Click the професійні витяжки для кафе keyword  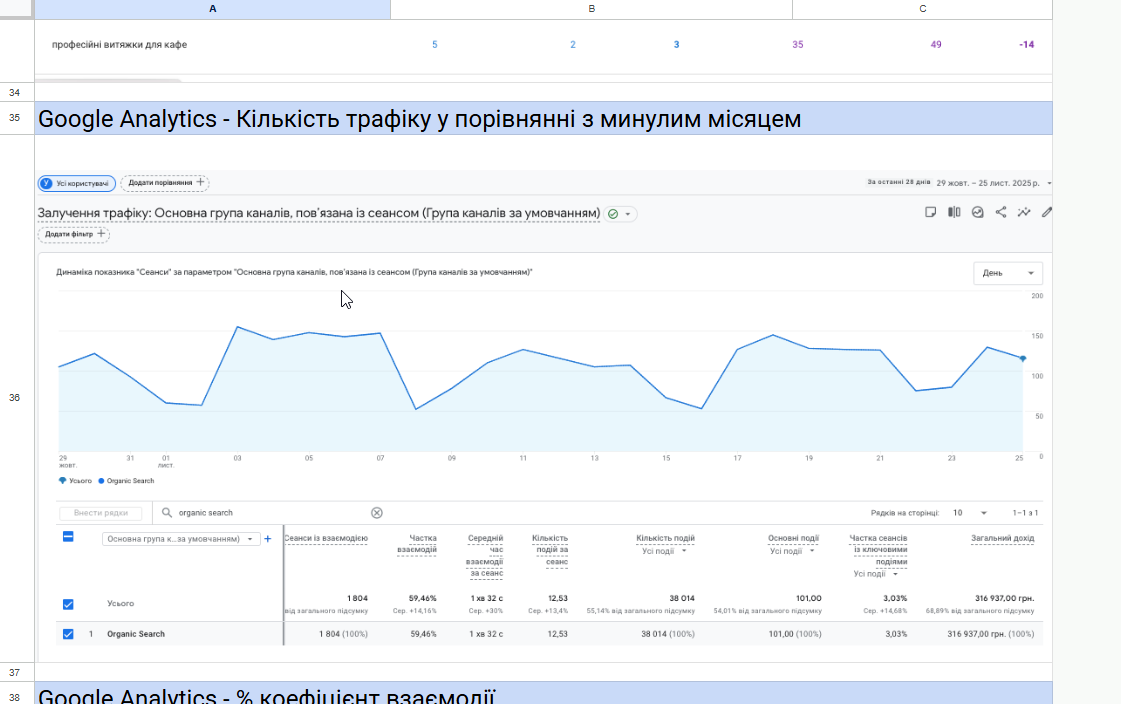click(119, 44)
